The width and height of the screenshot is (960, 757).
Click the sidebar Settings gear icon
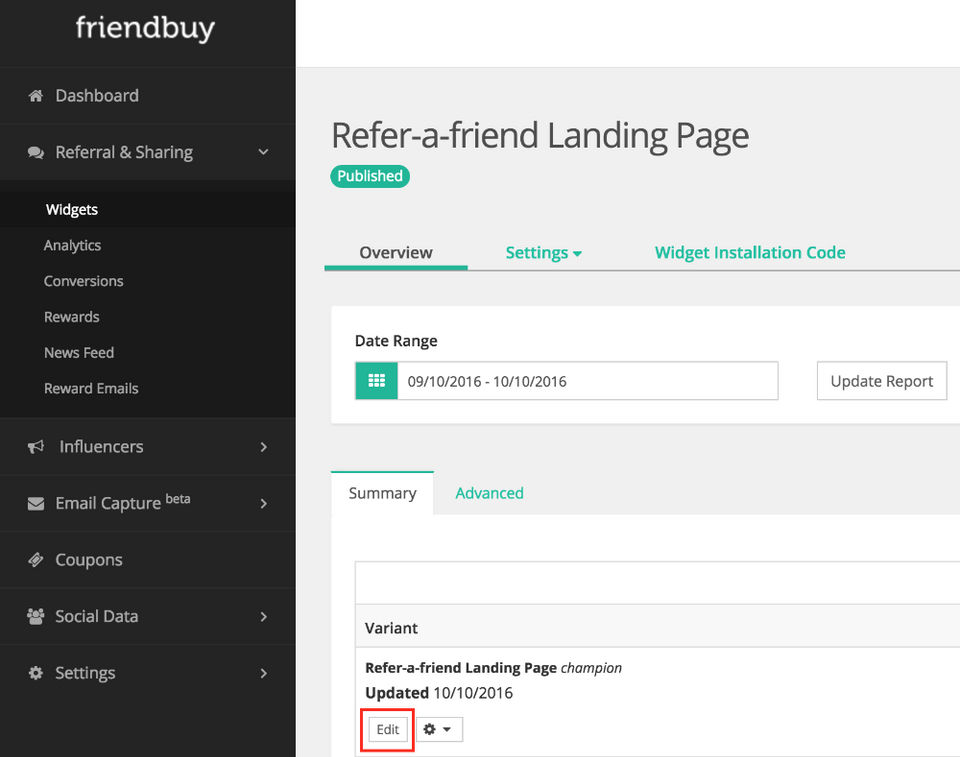tap(36, 673)
